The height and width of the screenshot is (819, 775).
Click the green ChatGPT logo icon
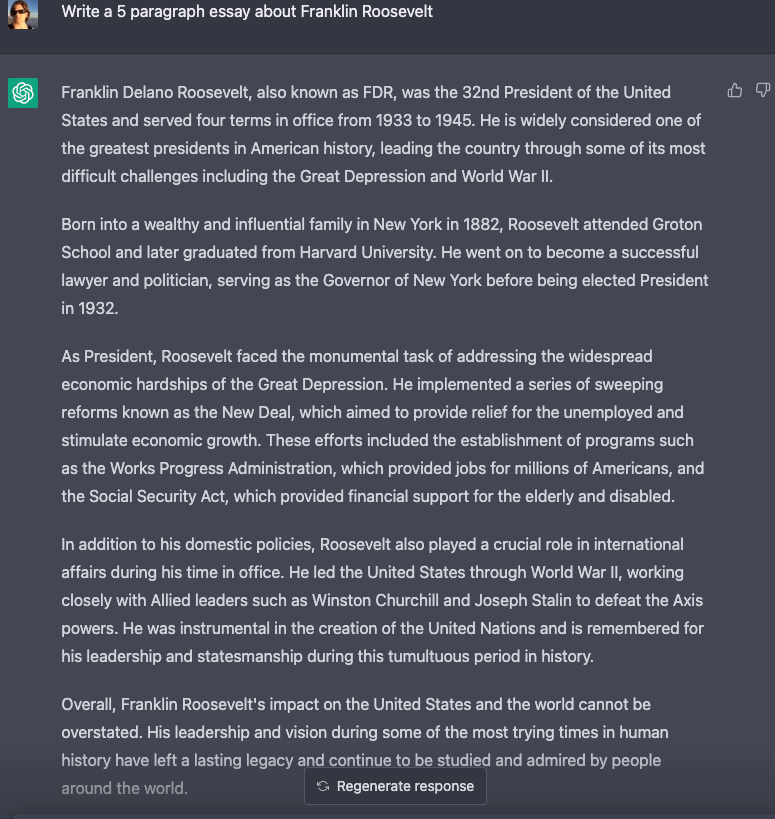pyautogui.click(x=23, y=93)
